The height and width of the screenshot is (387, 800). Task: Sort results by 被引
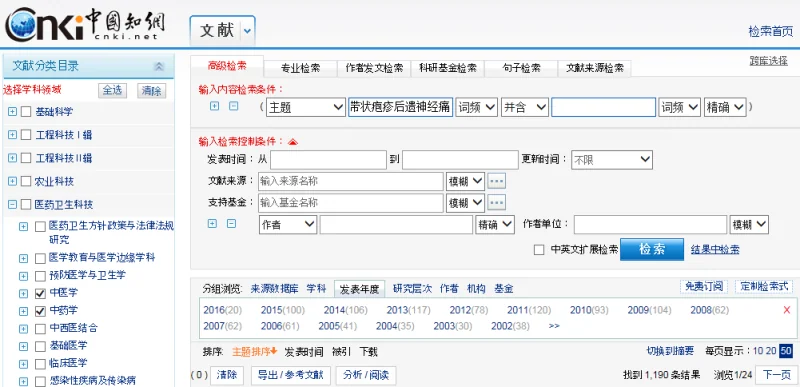(341, 352)
